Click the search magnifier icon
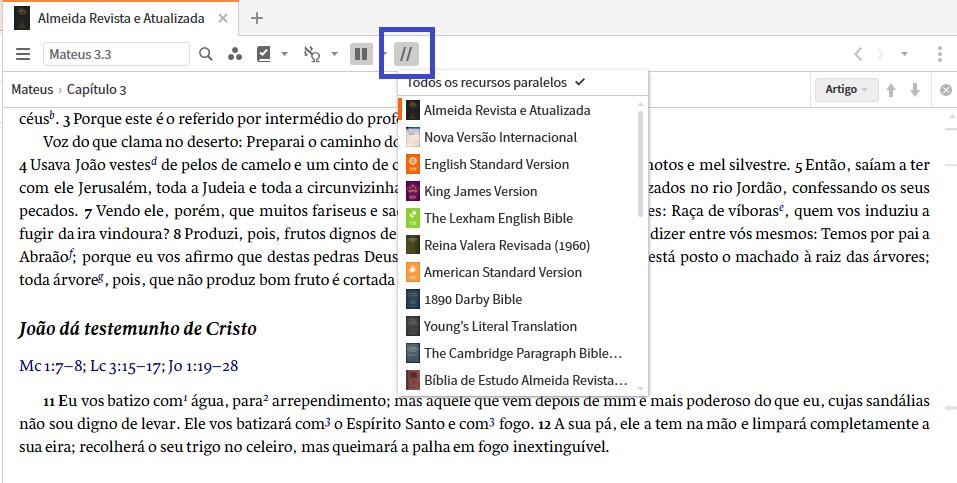This screenshot has height=483, width=957. pyautogui.click(x=206, y=54)
